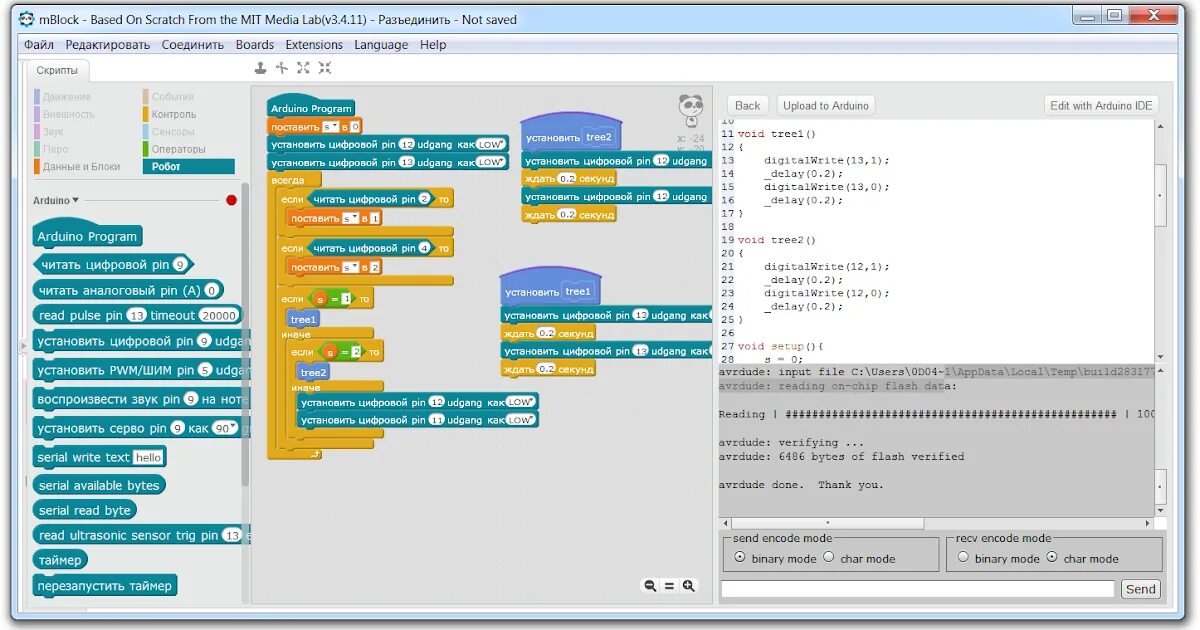This screenshot has height=630, width=1200.
Task: Click Upload to Arduino button
Action: tap(826, 106)
